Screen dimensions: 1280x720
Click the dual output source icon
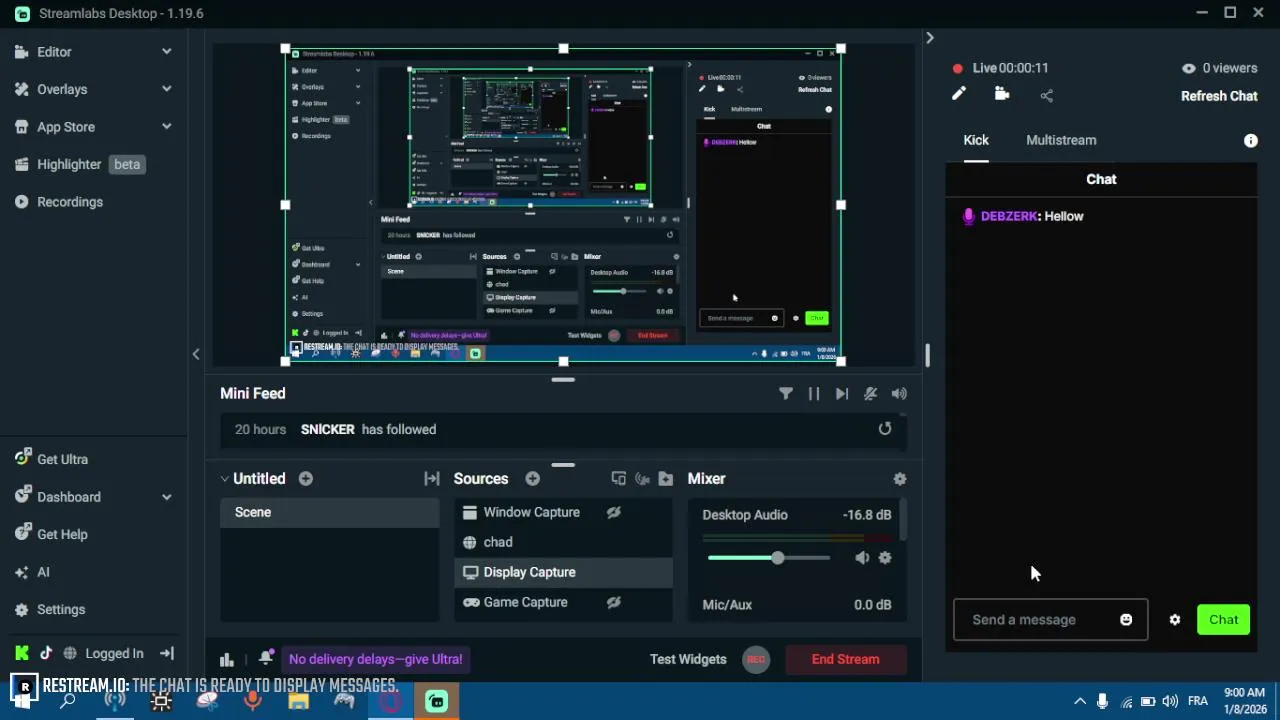coord(618,479)
